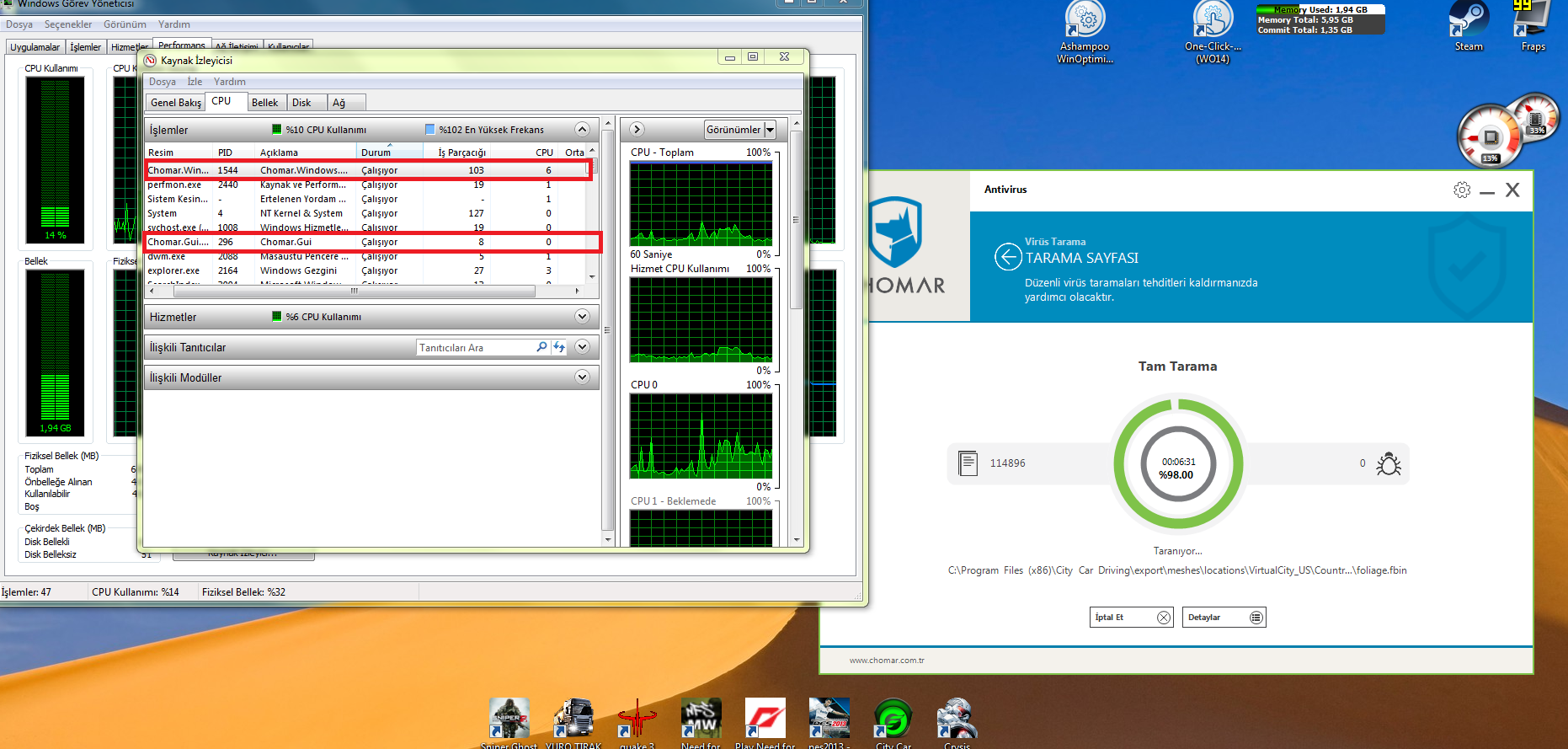Open the YURO TIRAK truck shortcut
This screenshot has height=749, width=1568.
tap(573, 723)
